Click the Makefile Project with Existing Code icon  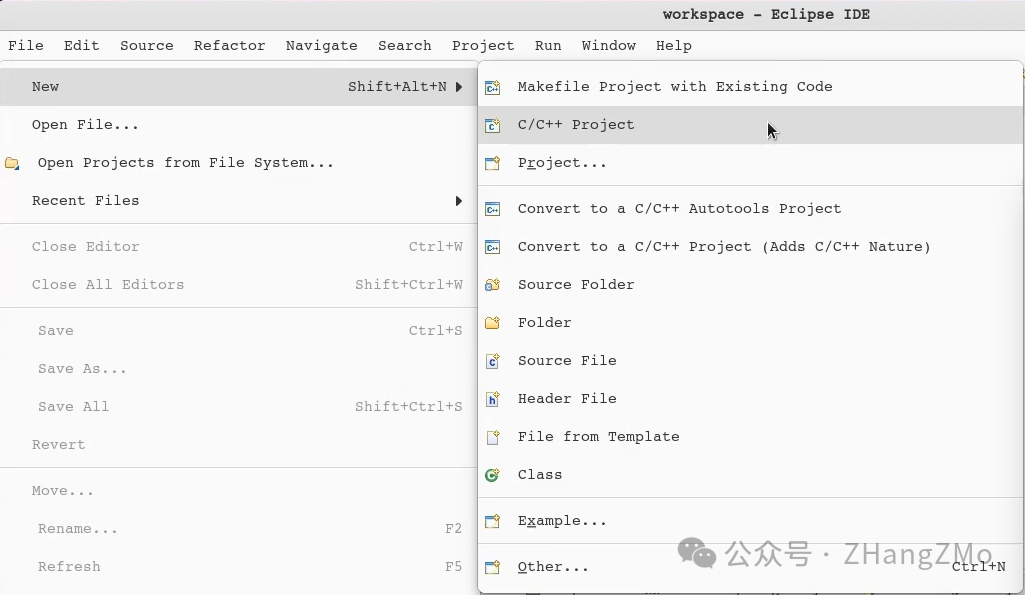(x=492, y=87)
